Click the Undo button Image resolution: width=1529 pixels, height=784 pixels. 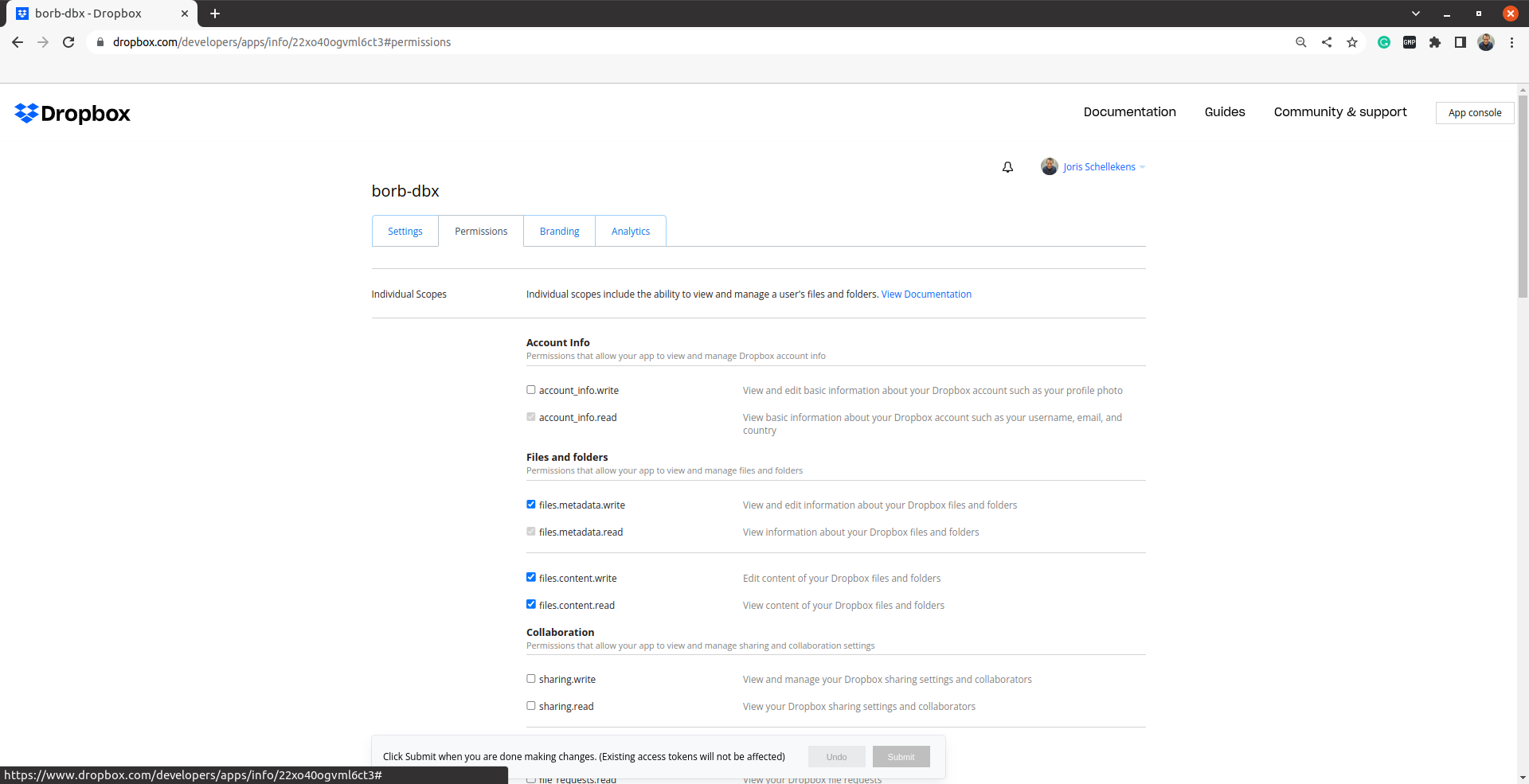pos(836,757)
